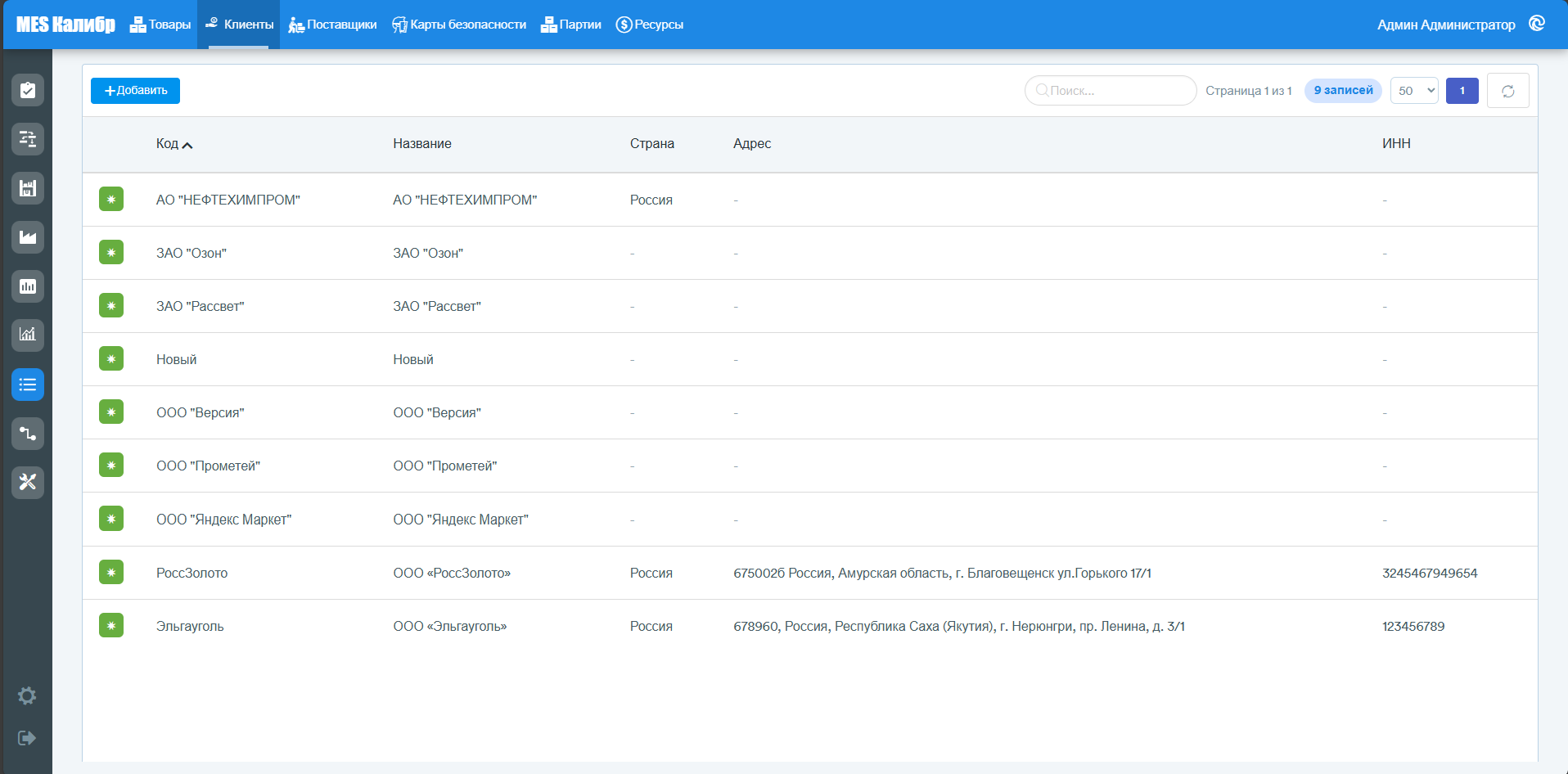The height and width of the screenshot is (774, 1568).
Task: Click the MES Калибр logo
Action: pos(65,25)
